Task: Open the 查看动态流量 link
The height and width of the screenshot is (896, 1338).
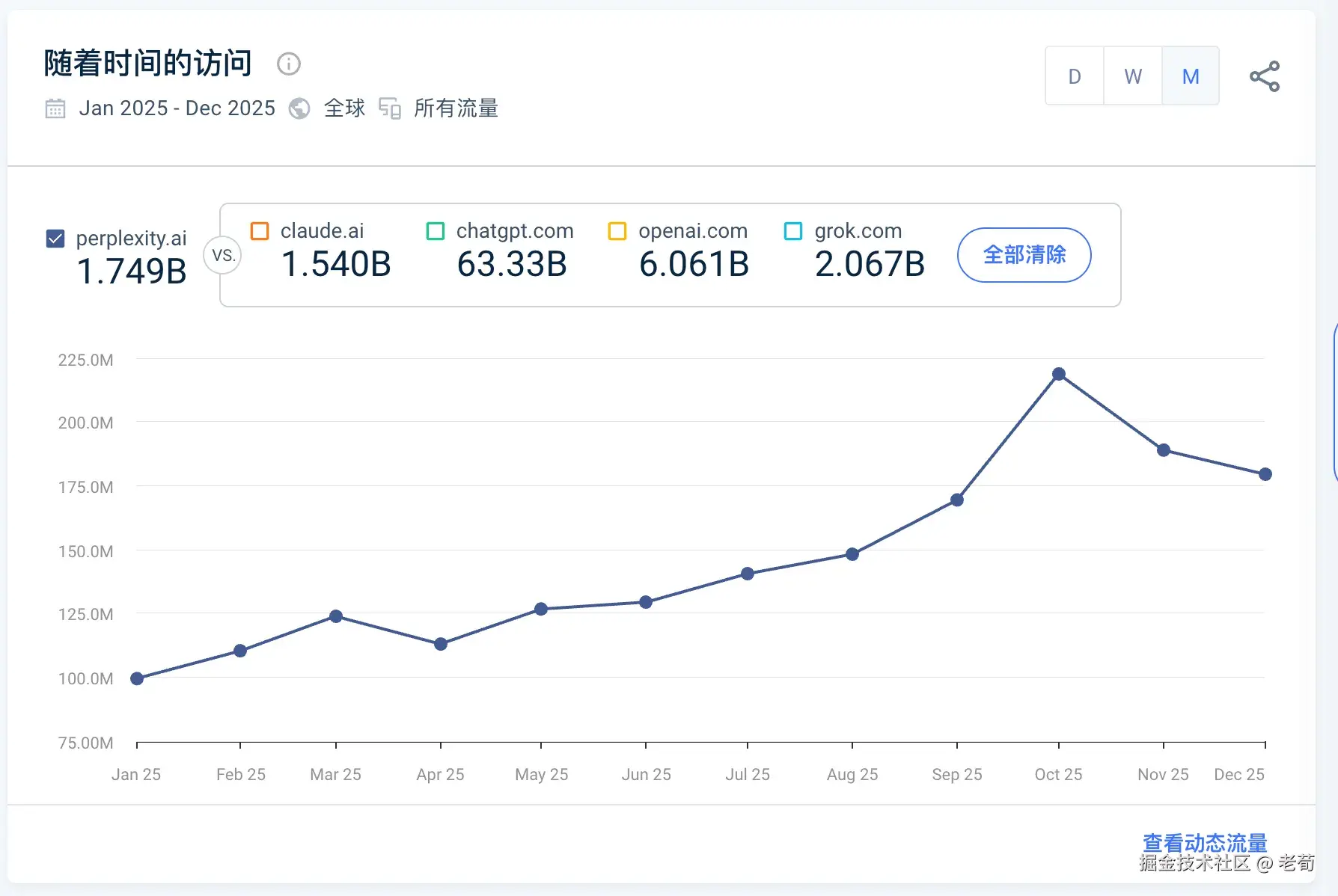Action: [x=1205, y=843]
